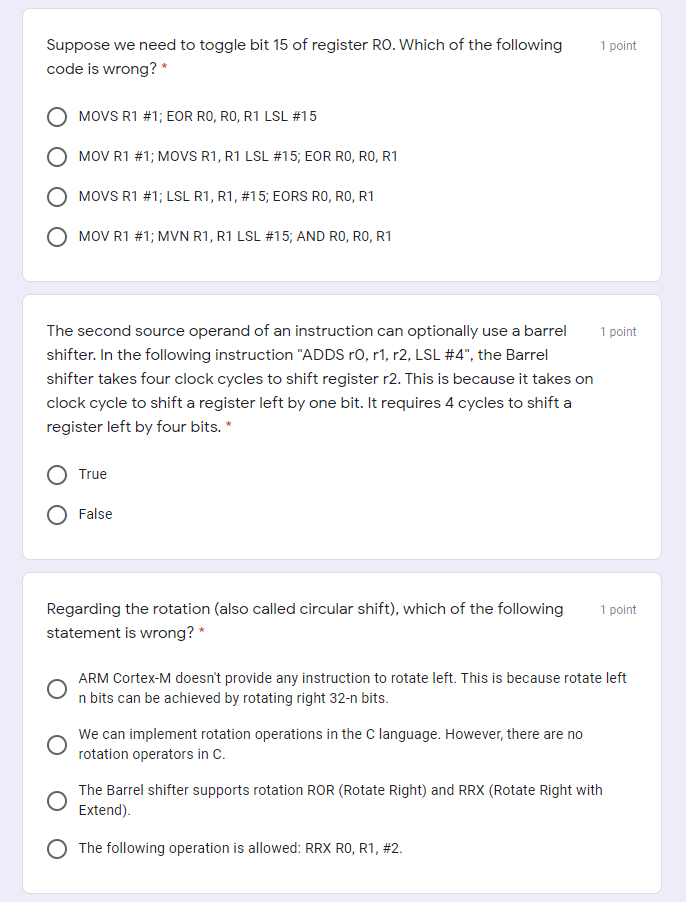Choose the 'no rotation operators in C' option
The width and height of the screenshot is (686, 902).
tap(58, 745)
